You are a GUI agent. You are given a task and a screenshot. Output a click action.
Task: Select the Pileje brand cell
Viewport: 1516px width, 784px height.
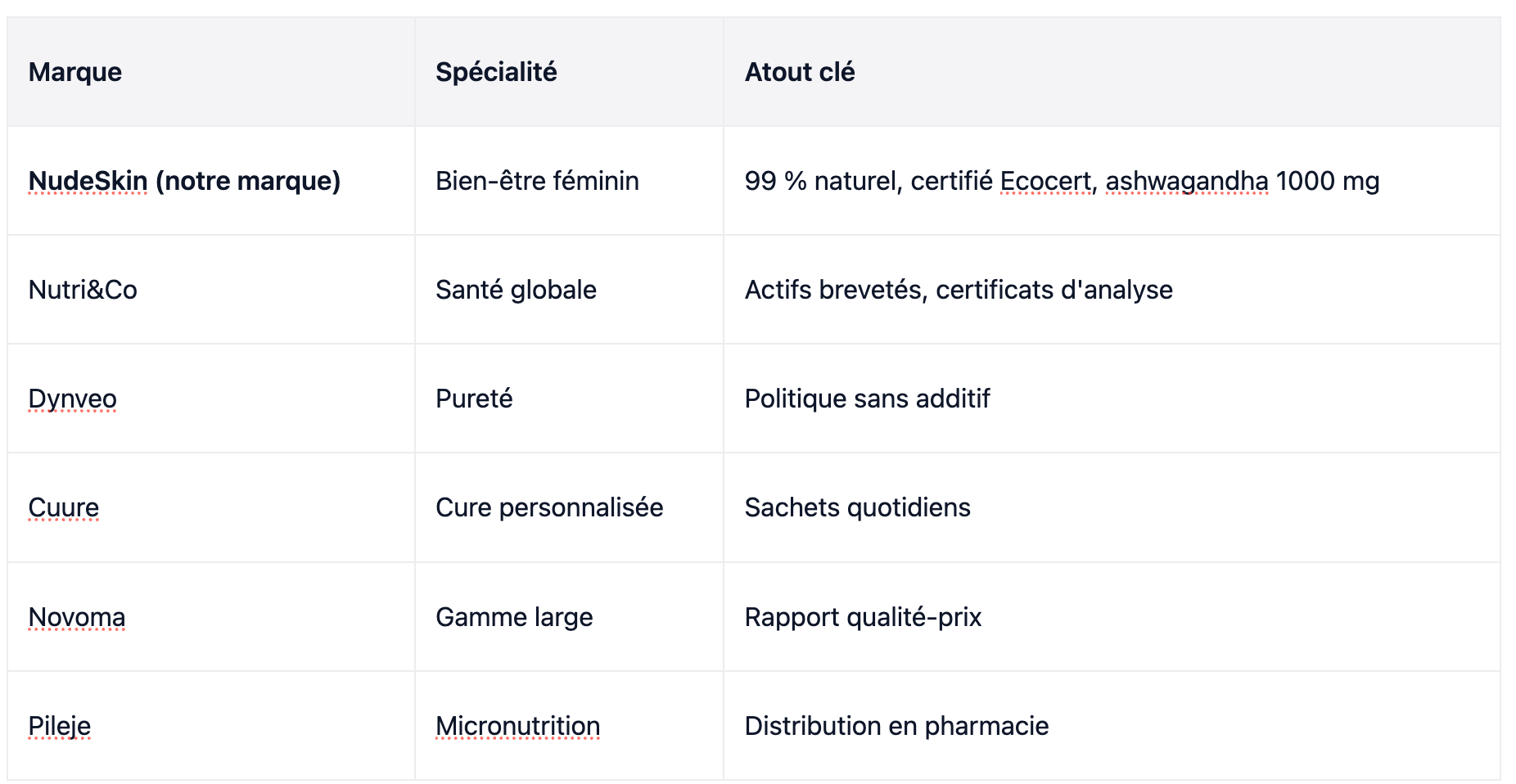coord(211,726)
